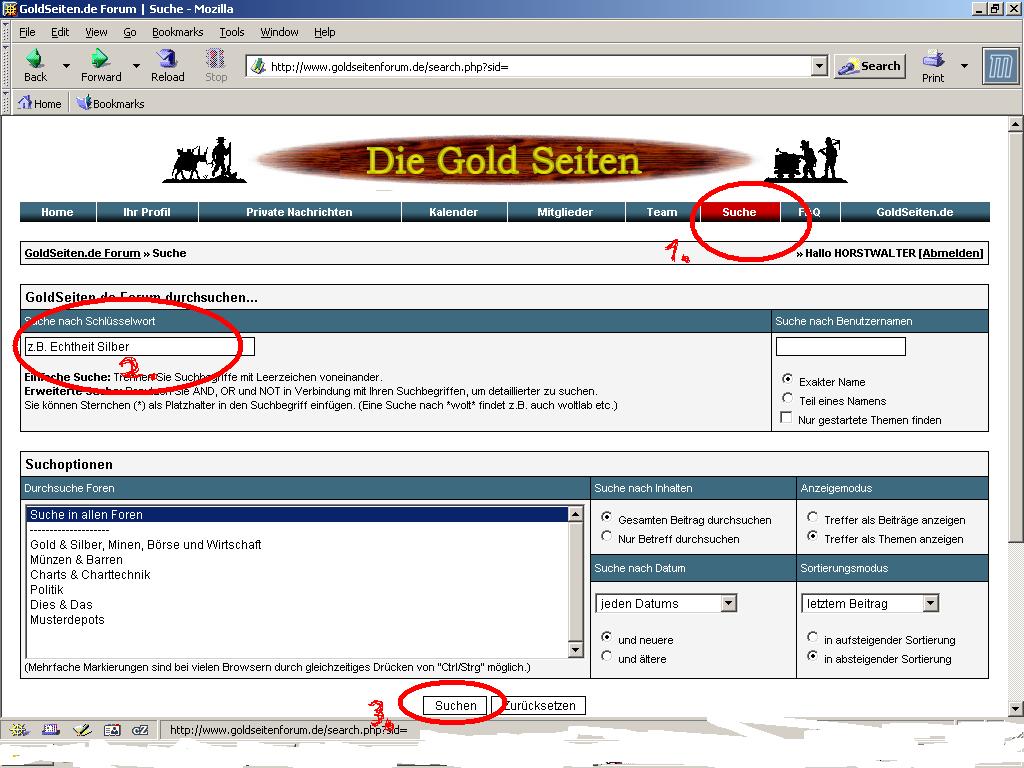Click the Suchen submit button
Screen dimensions: 1024x768
click(x=455, y=705)
